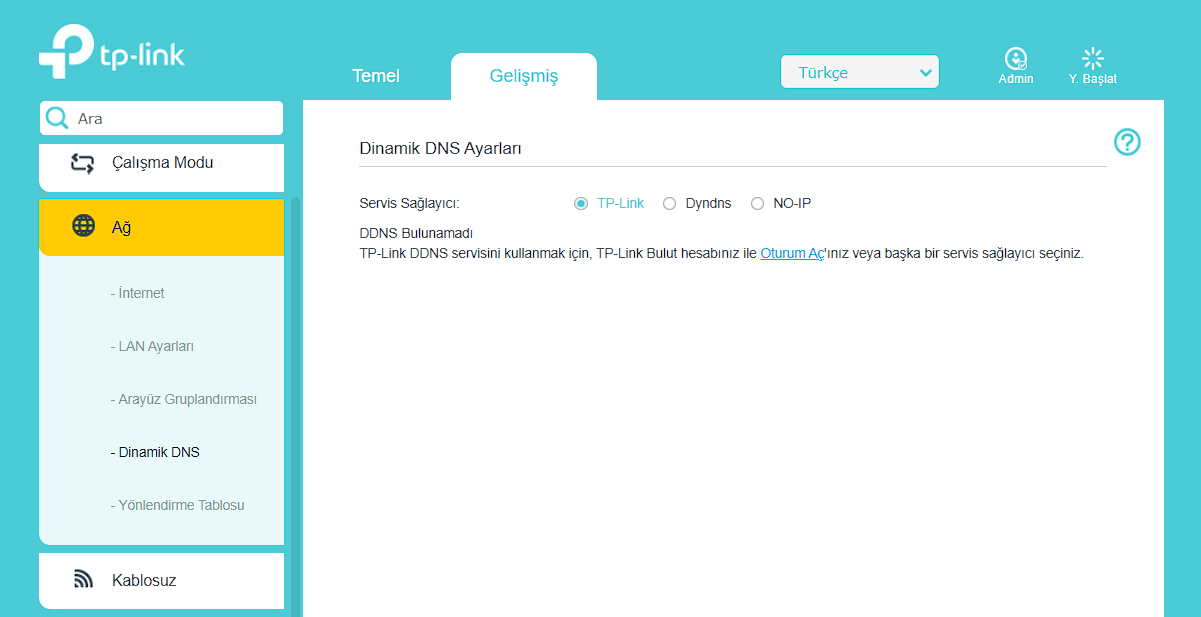Screen dimensions: 1201x617
Task: Click the Kablosuz wireless signal icon
Action: coord(84,580)
